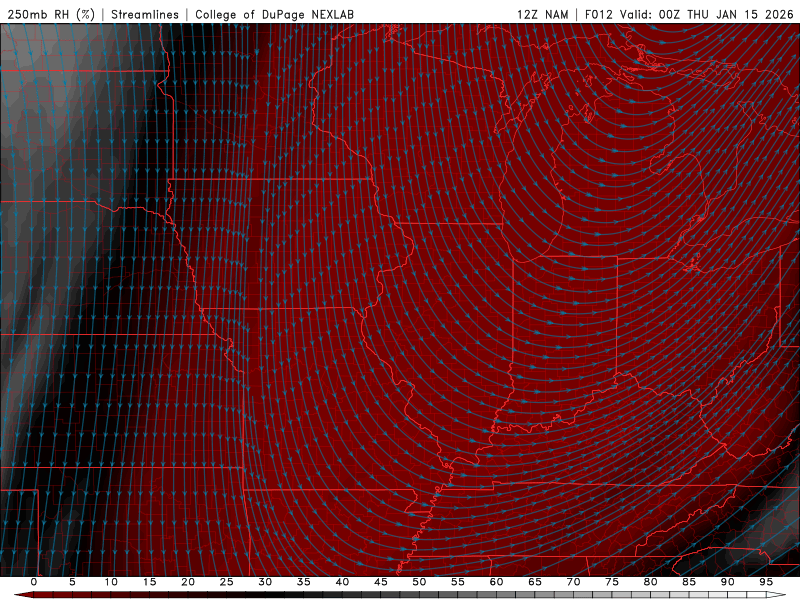
Task: Click the colorbar tick label "65"
Action: click(x=535, y=582)
